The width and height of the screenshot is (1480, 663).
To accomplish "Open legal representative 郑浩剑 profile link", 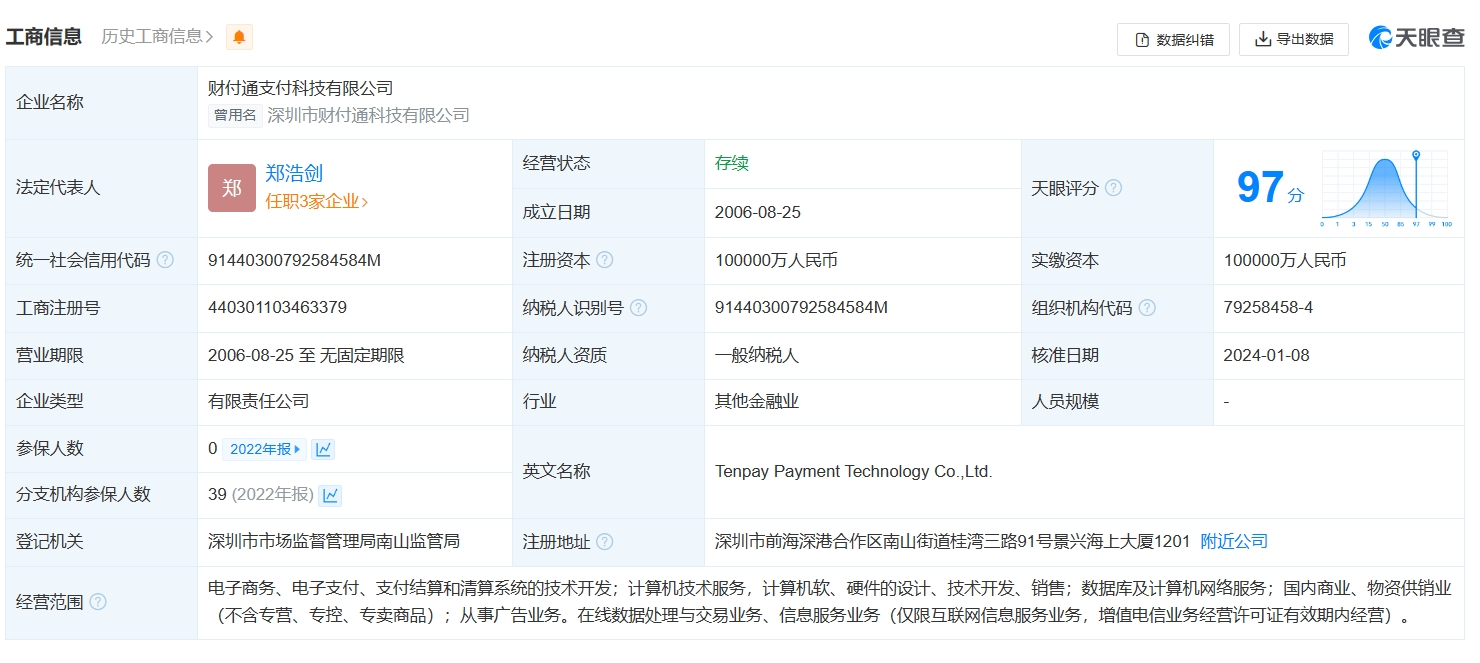I will (294, 173).
